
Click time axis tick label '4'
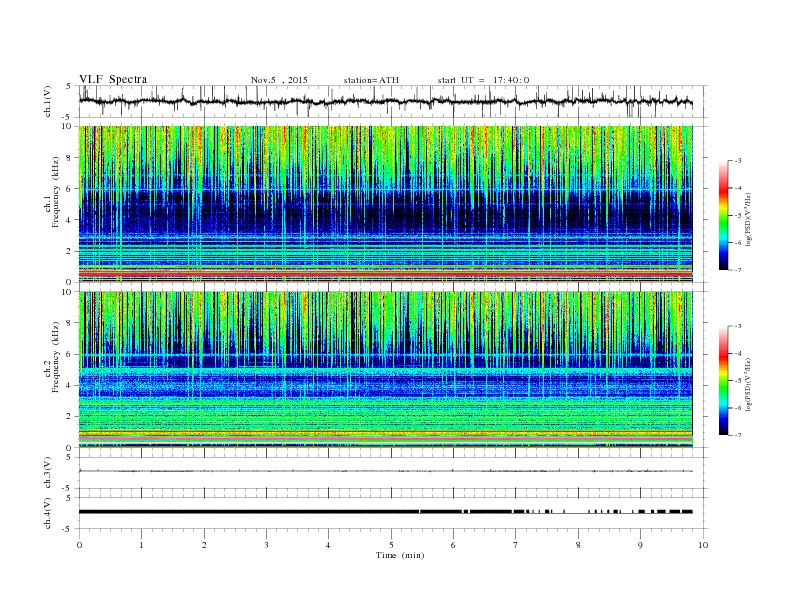click(x=328, y=545)
